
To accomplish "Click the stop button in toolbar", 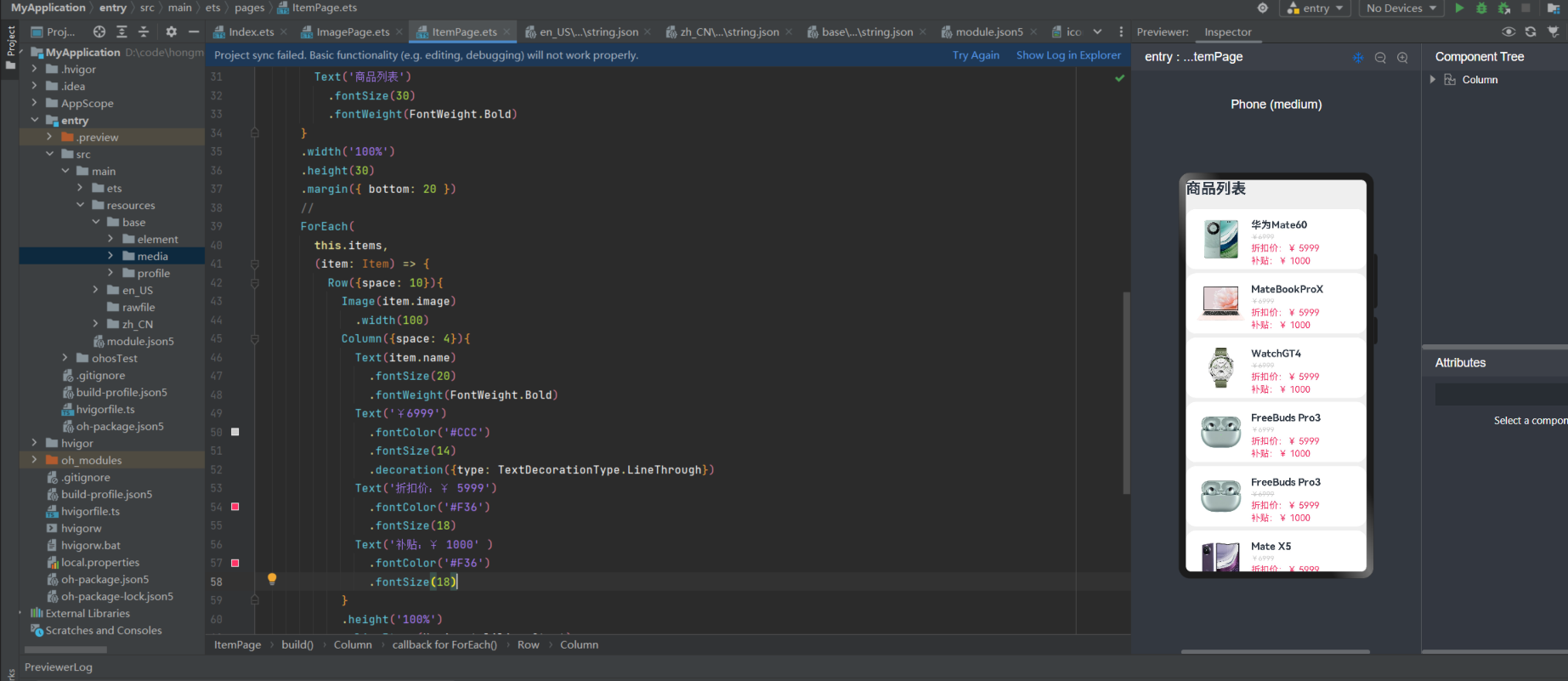I will tap(1526, 8).
